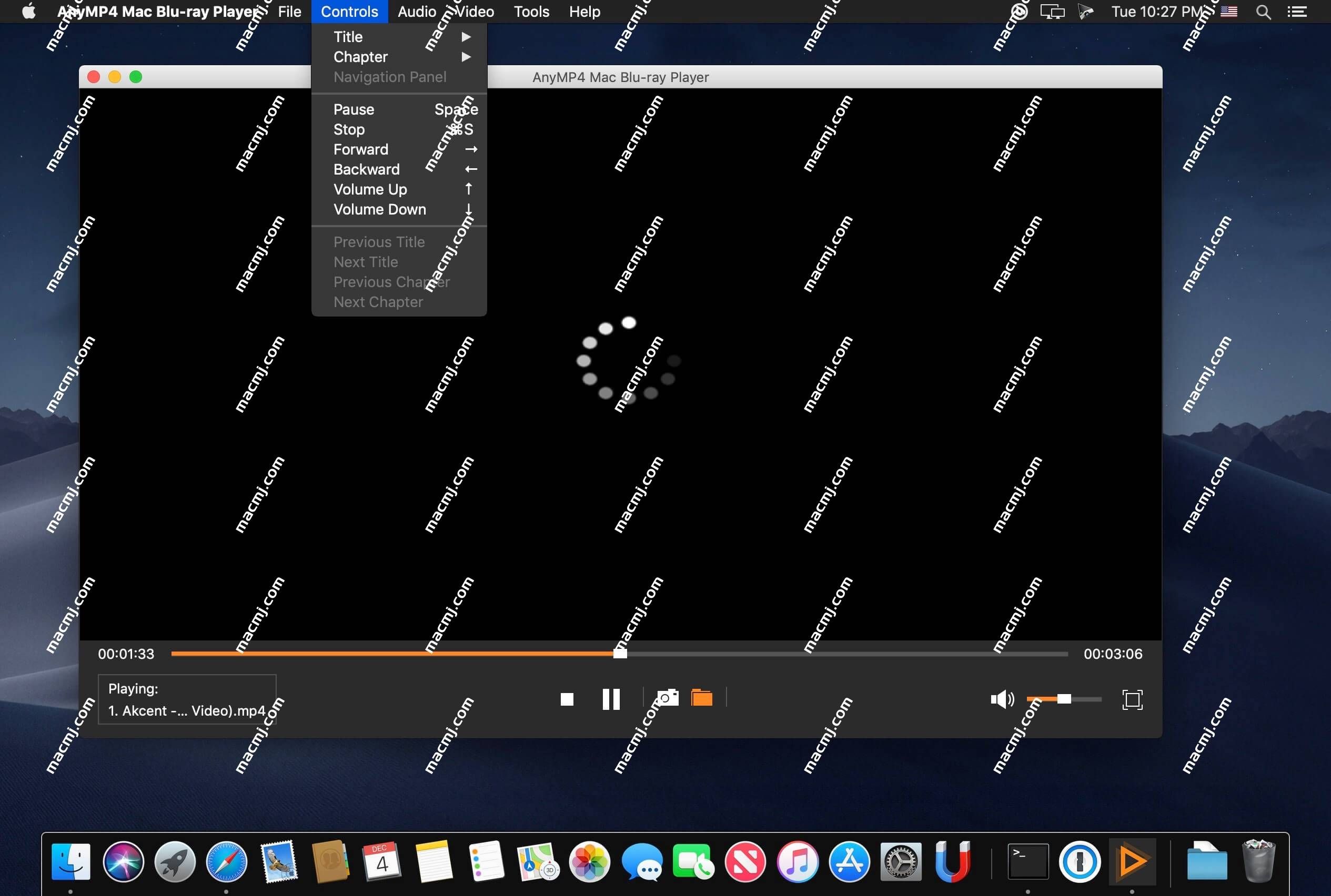The width and height of the screenshot is (1331, 896).
Task: Click the volume speaker icon
Action: (x=1001, y=699)
